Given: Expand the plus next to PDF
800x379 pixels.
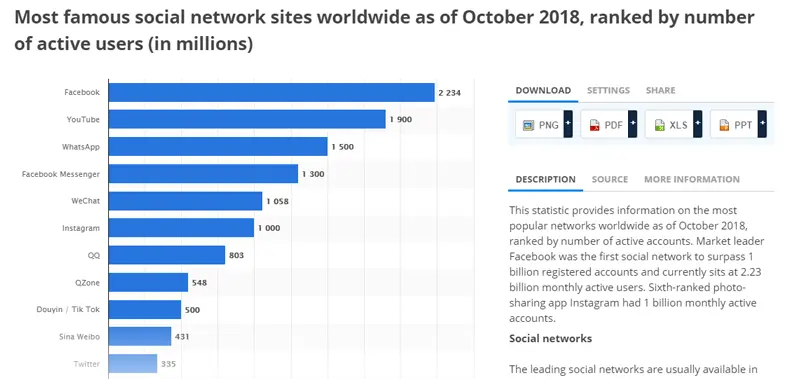Looking at the screenshot, I should (x=633, y=124).
